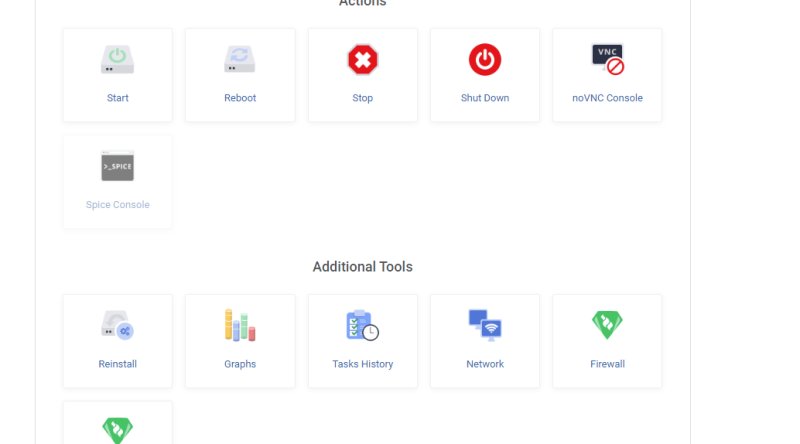This screenshot has width=800, height=444.
Task: Click the Tasks History clipboard icon
Action: click(x=363, y=325)
